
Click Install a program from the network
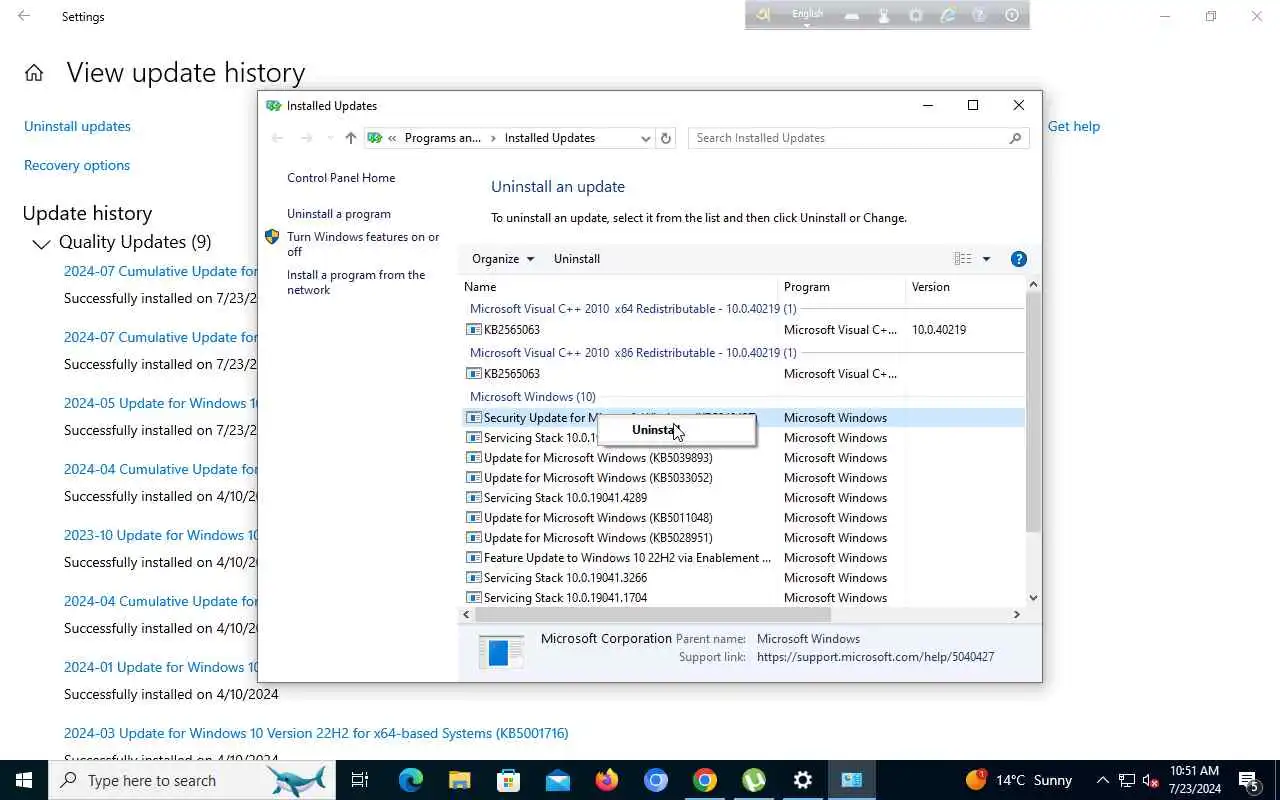pos(356,282)
